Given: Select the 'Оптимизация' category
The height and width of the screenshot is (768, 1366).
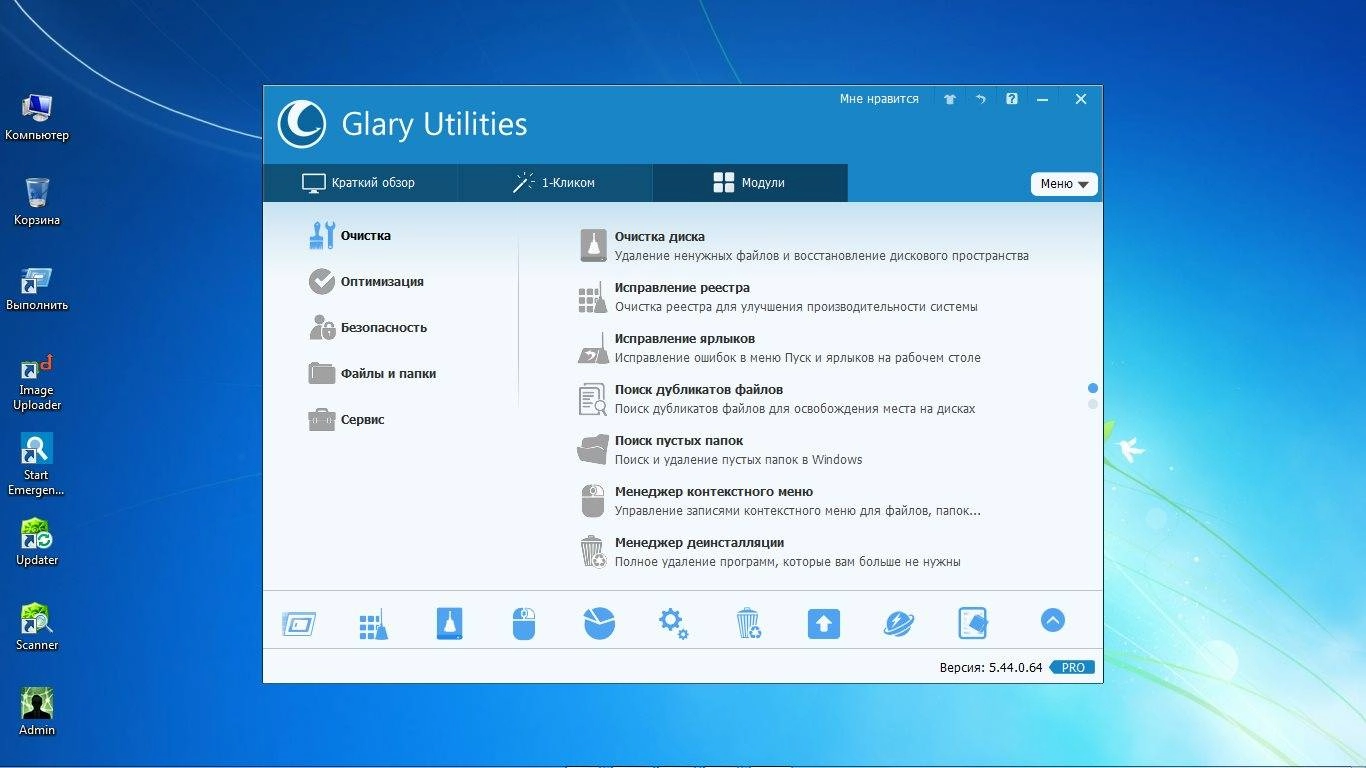Looking at the screenshot, I should pos(366,282).
